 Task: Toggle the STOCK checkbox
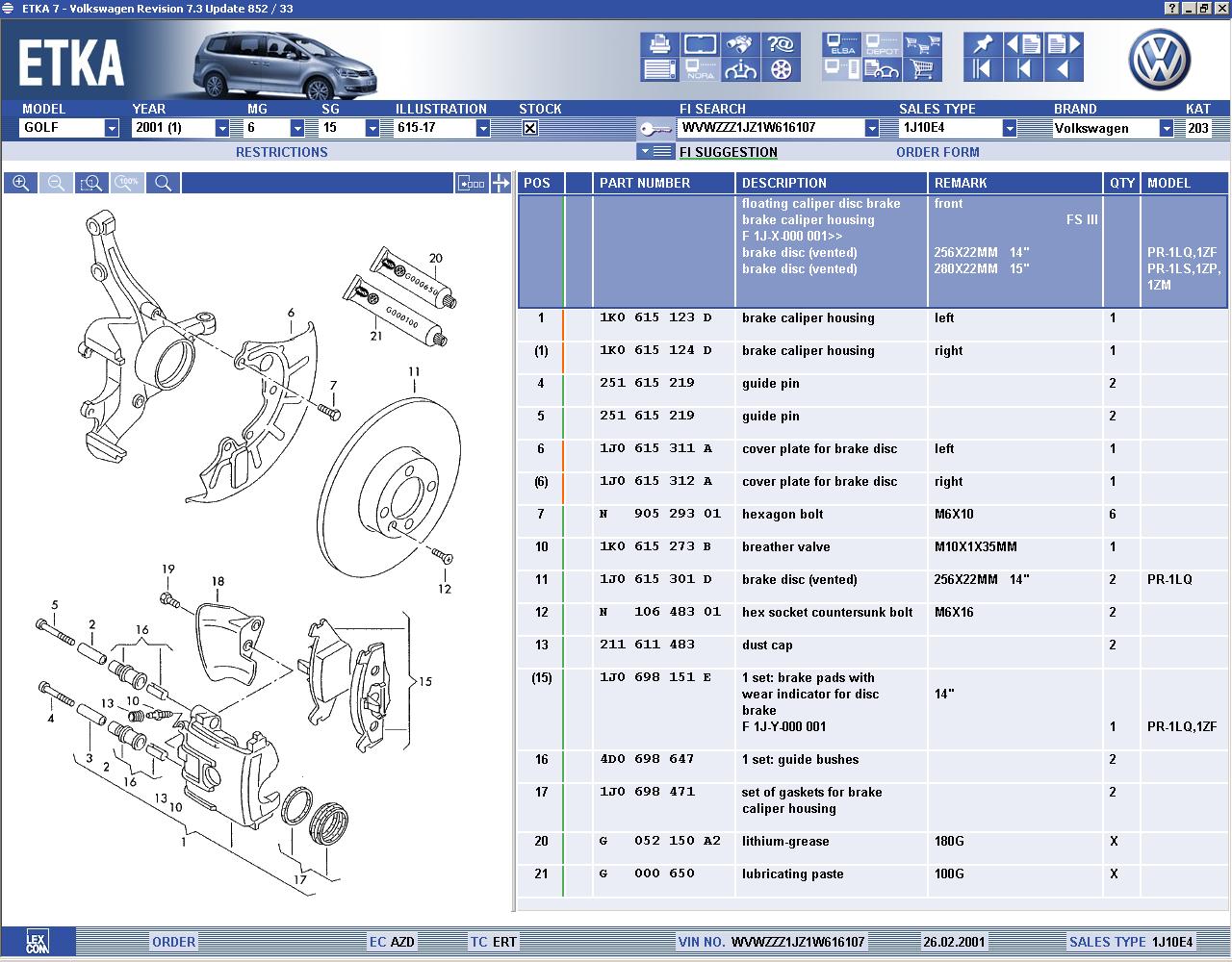(530, 128)
